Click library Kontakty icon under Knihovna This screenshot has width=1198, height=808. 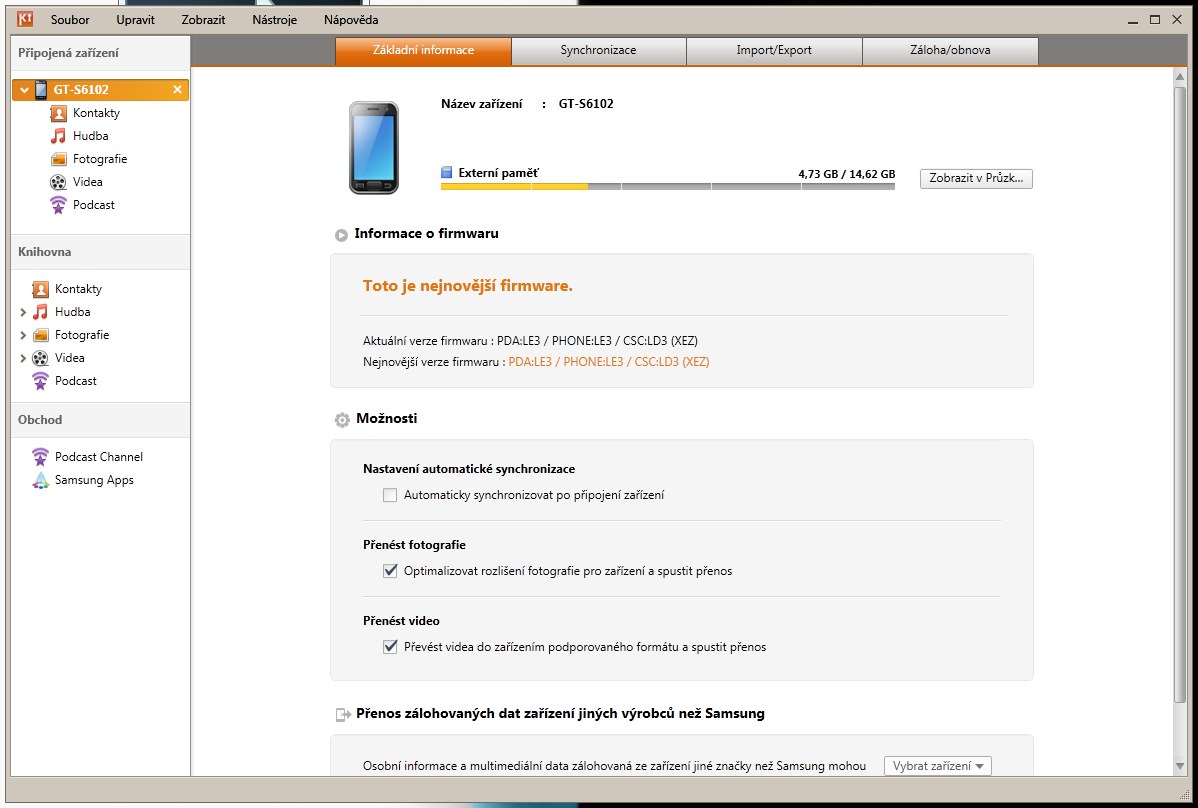(40, 289)
